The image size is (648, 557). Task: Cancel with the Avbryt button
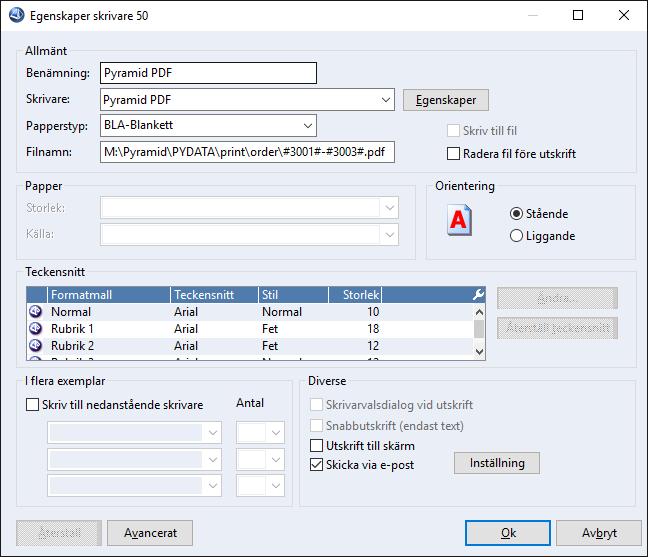[599, 533]
